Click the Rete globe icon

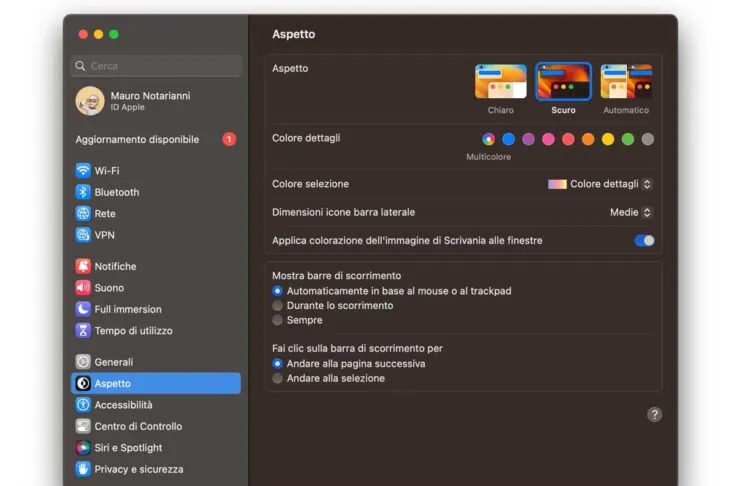[x=83, y=214]
